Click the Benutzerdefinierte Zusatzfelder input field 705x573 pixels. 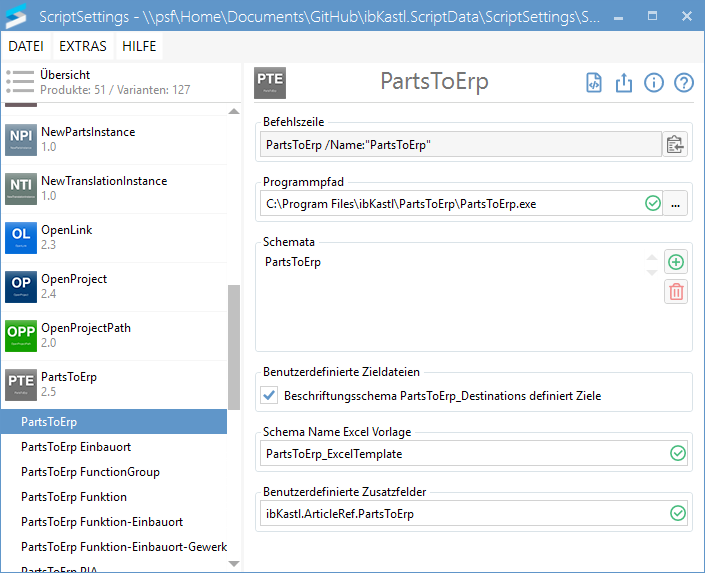coord(460,514)
